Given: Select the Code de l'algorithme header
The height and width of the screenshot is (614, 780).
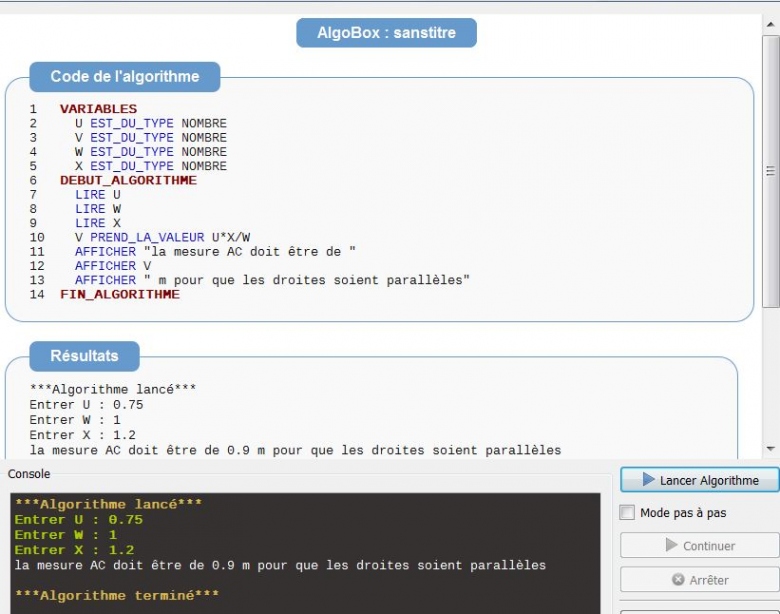Looking at the screenshot, I should click(x=124, y=77).
